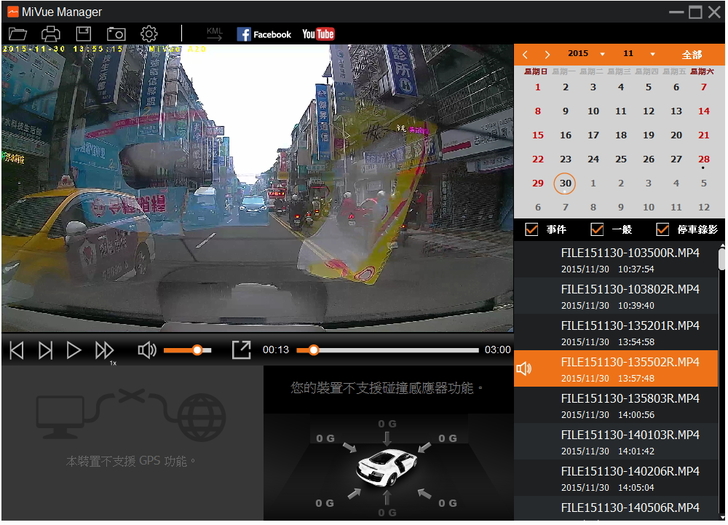Screen dimensions: 728x525
Task: Toggle fullscreen video icon
Action: click(x=241, y=350)
